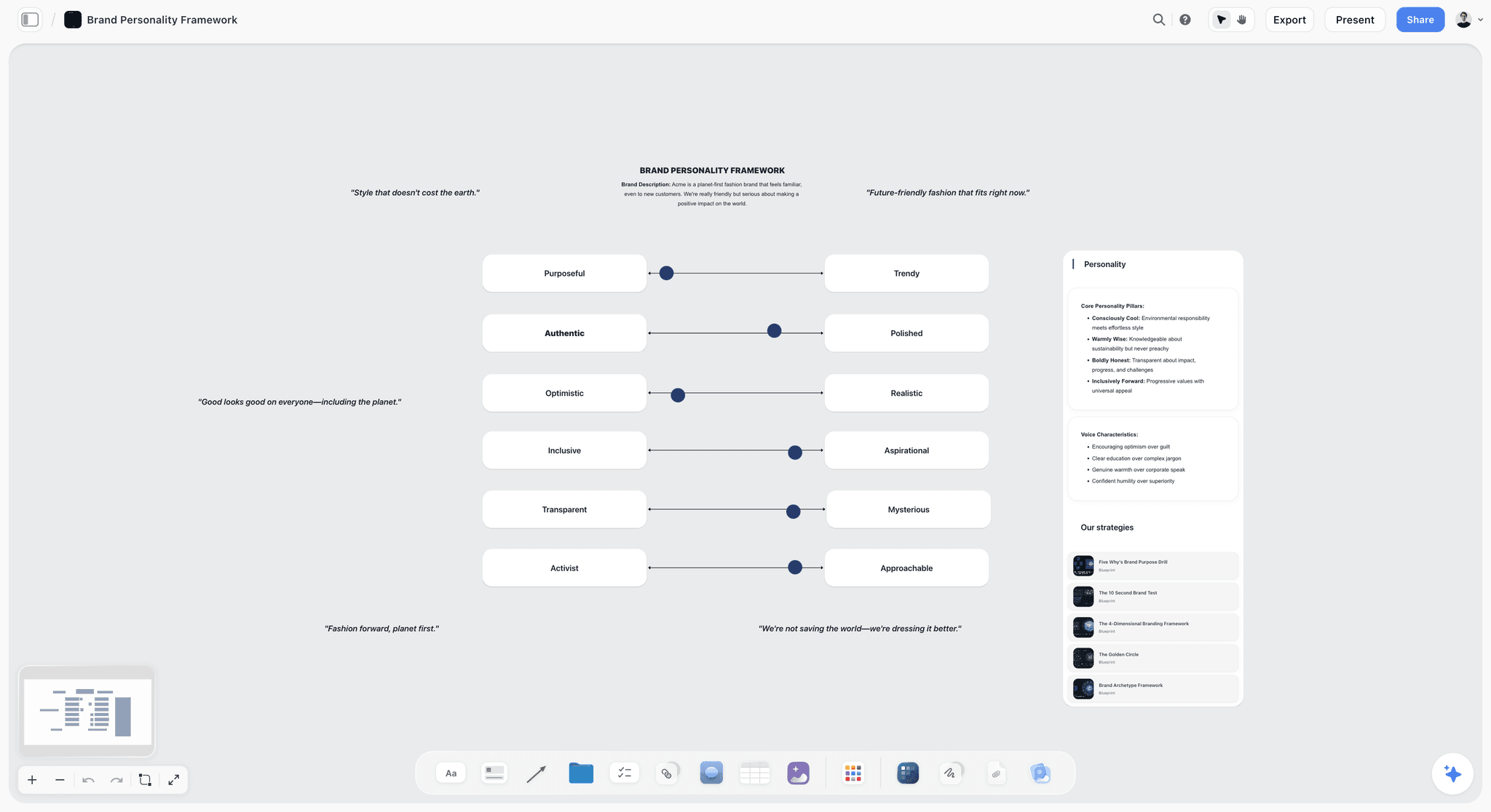
Task: Click the Present button
Action: [x=1355, y=20]
